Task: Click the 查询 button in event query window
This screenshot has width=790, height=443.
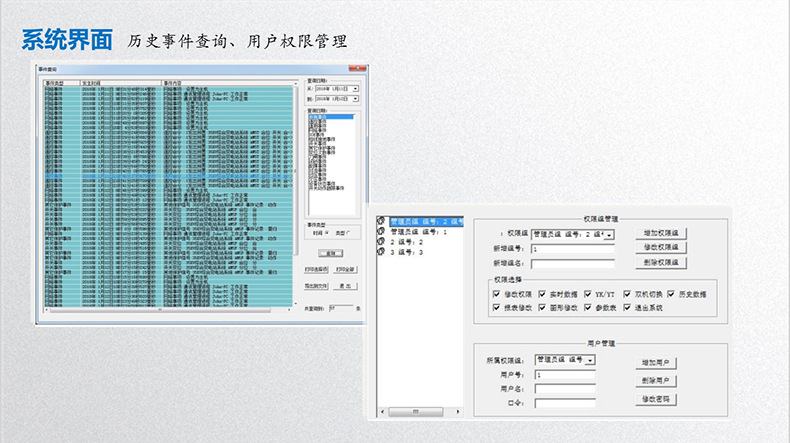Action: tap(331, 253)
